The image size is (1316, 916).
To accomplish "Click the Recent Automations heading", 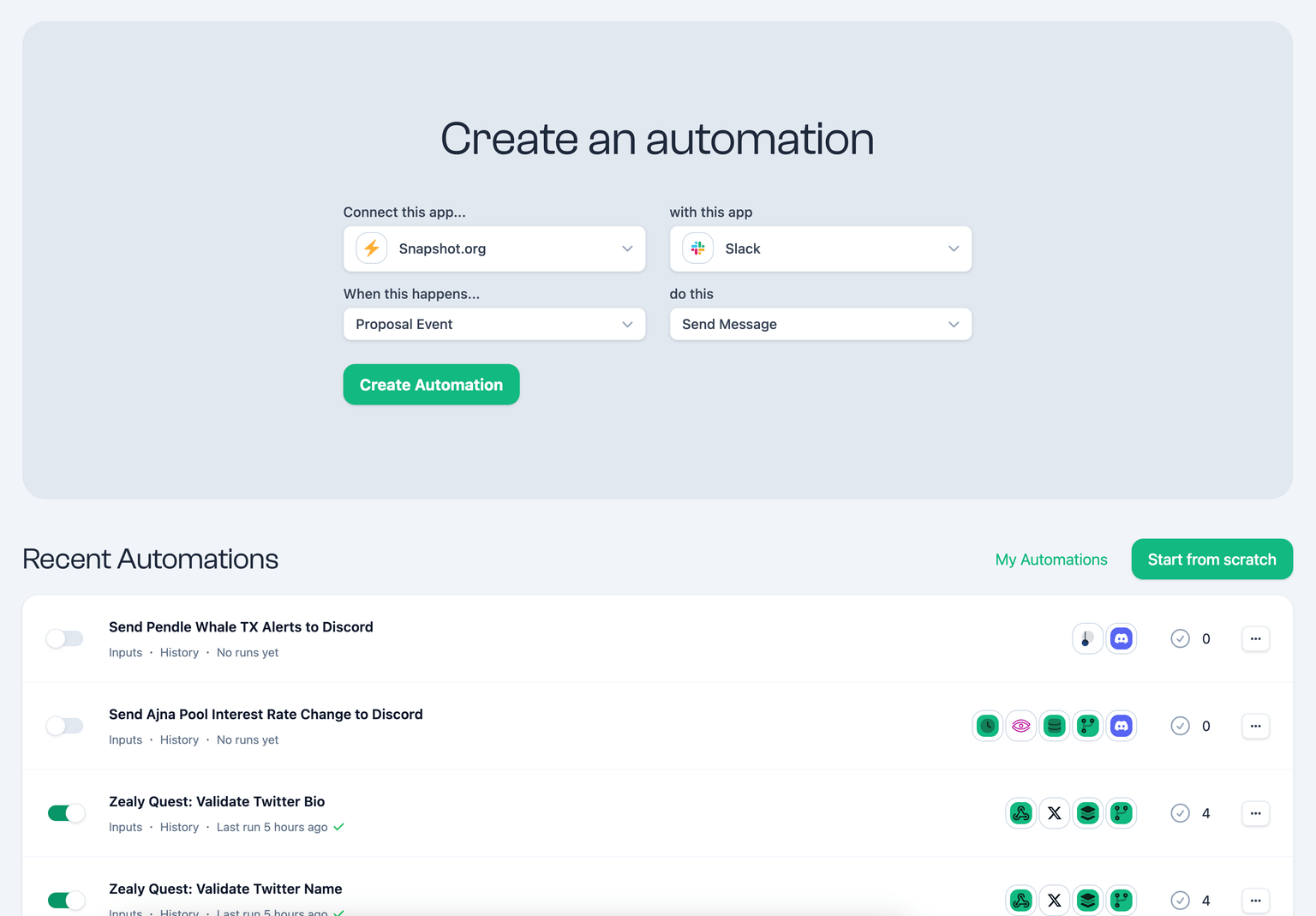I will coord(151,560).
